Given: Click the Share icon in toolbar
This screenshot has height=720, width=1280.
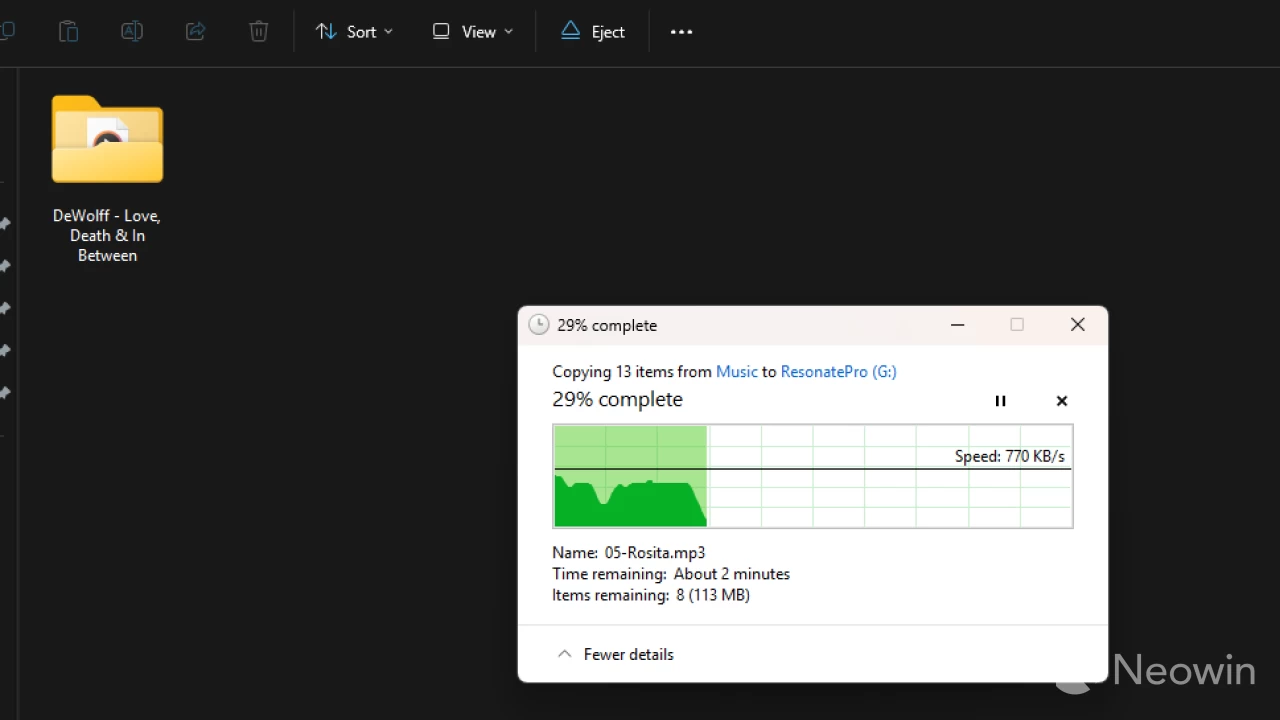Looking at the screenshot, I should (x=196, y=31).
